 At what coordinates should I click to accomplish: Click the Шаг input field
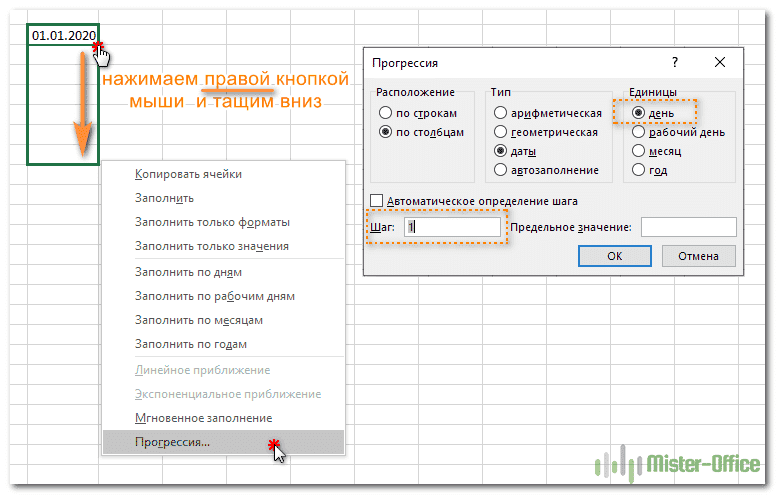point(452,228)
